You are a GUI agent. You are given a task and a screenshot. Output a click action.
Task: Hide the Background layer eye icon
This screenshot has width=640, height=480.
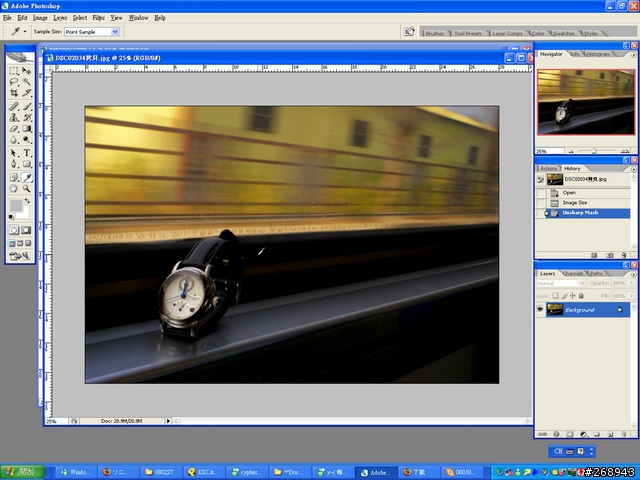(540, 310)
